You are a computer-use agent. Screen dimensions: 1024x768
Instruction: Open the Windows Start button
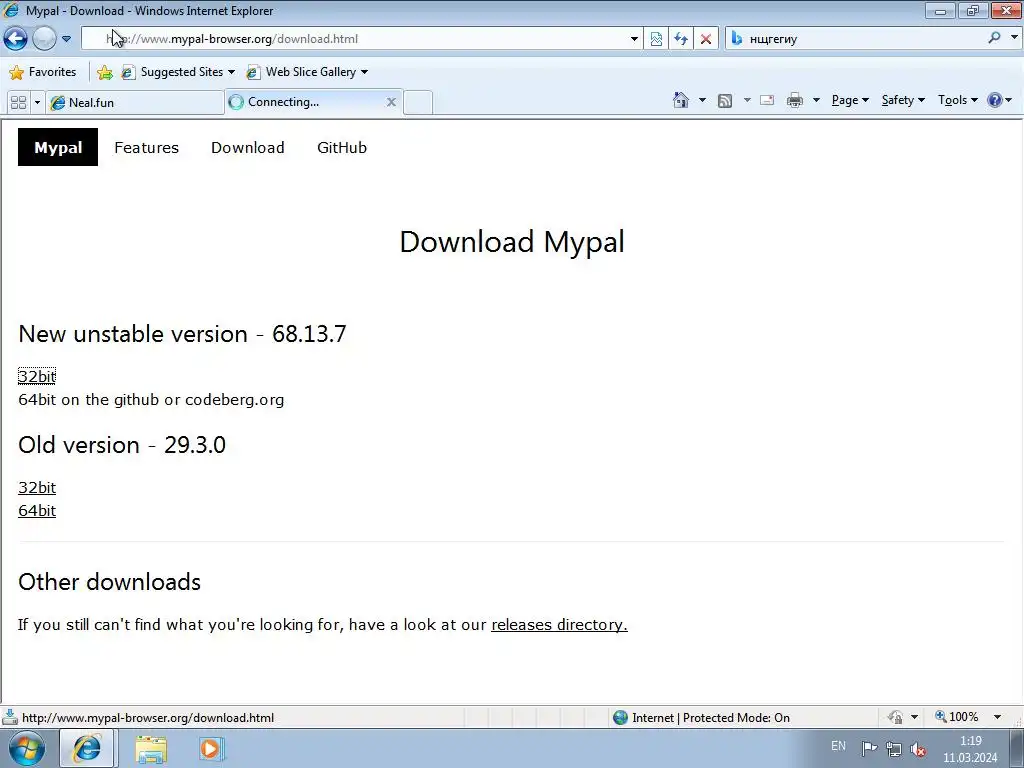coord(27,748)
